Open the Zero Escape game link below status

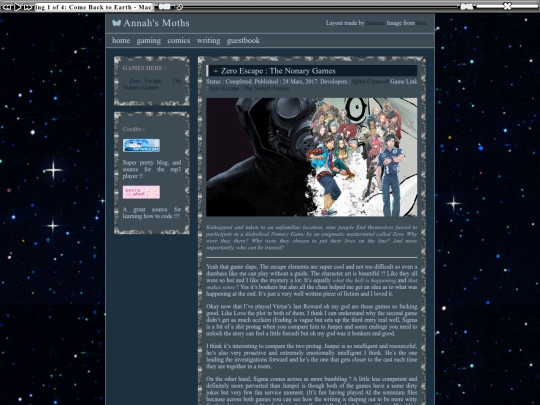[249, 88]
